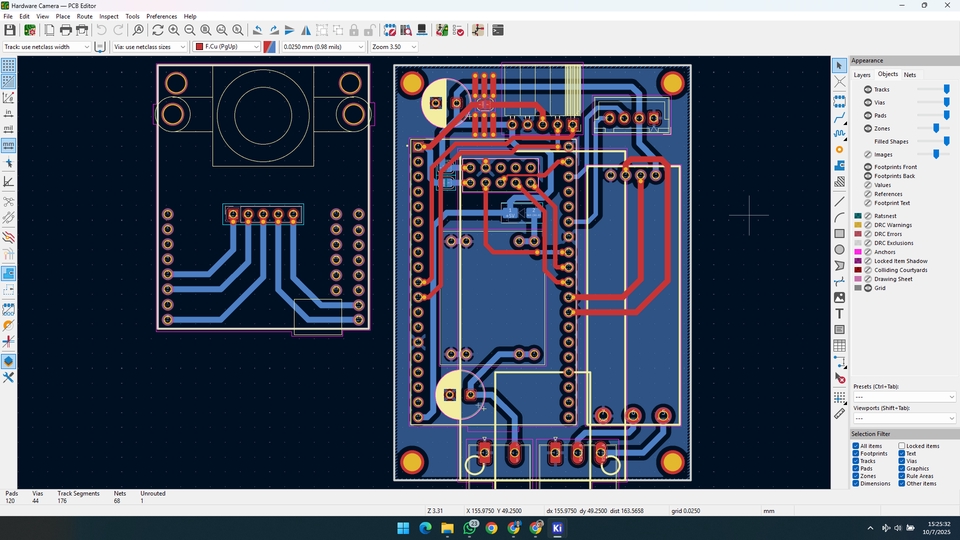Open the Route menu
The height and width of the screenshot is (540, 960).
(x=85, y=17)
